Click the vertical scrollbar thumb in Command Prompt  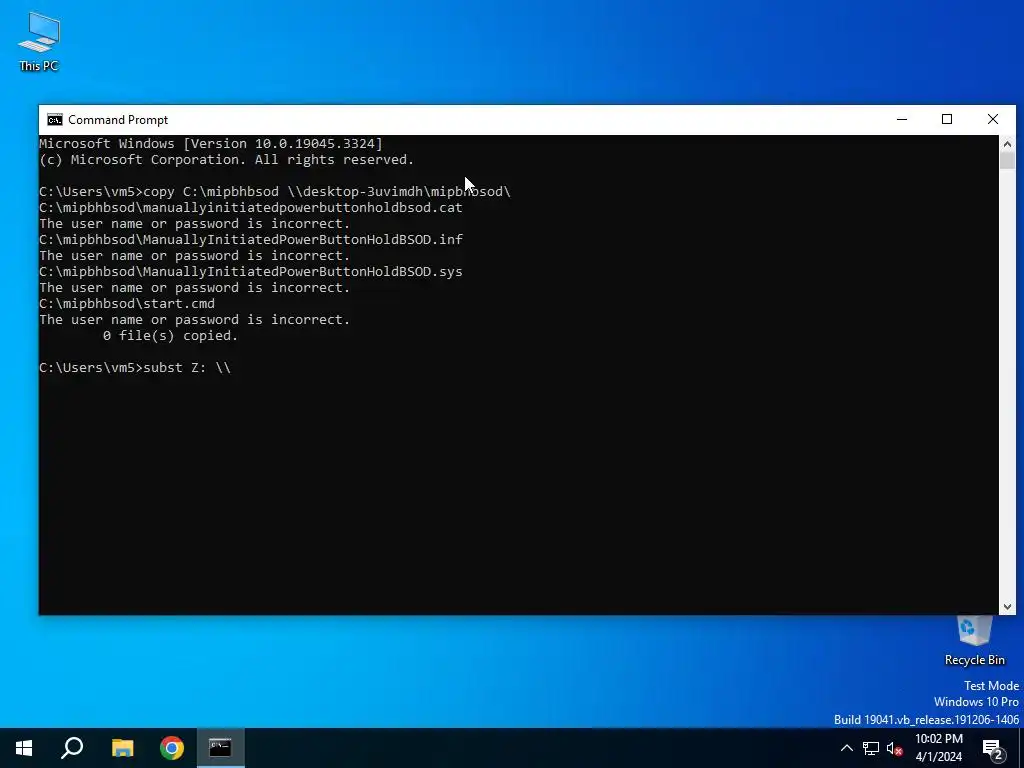pos(1007,161)
